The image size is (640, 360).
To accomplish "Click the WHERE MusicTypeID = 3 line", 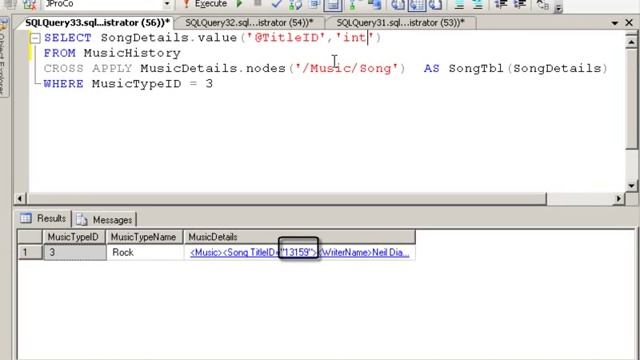I will pos(128,84).
